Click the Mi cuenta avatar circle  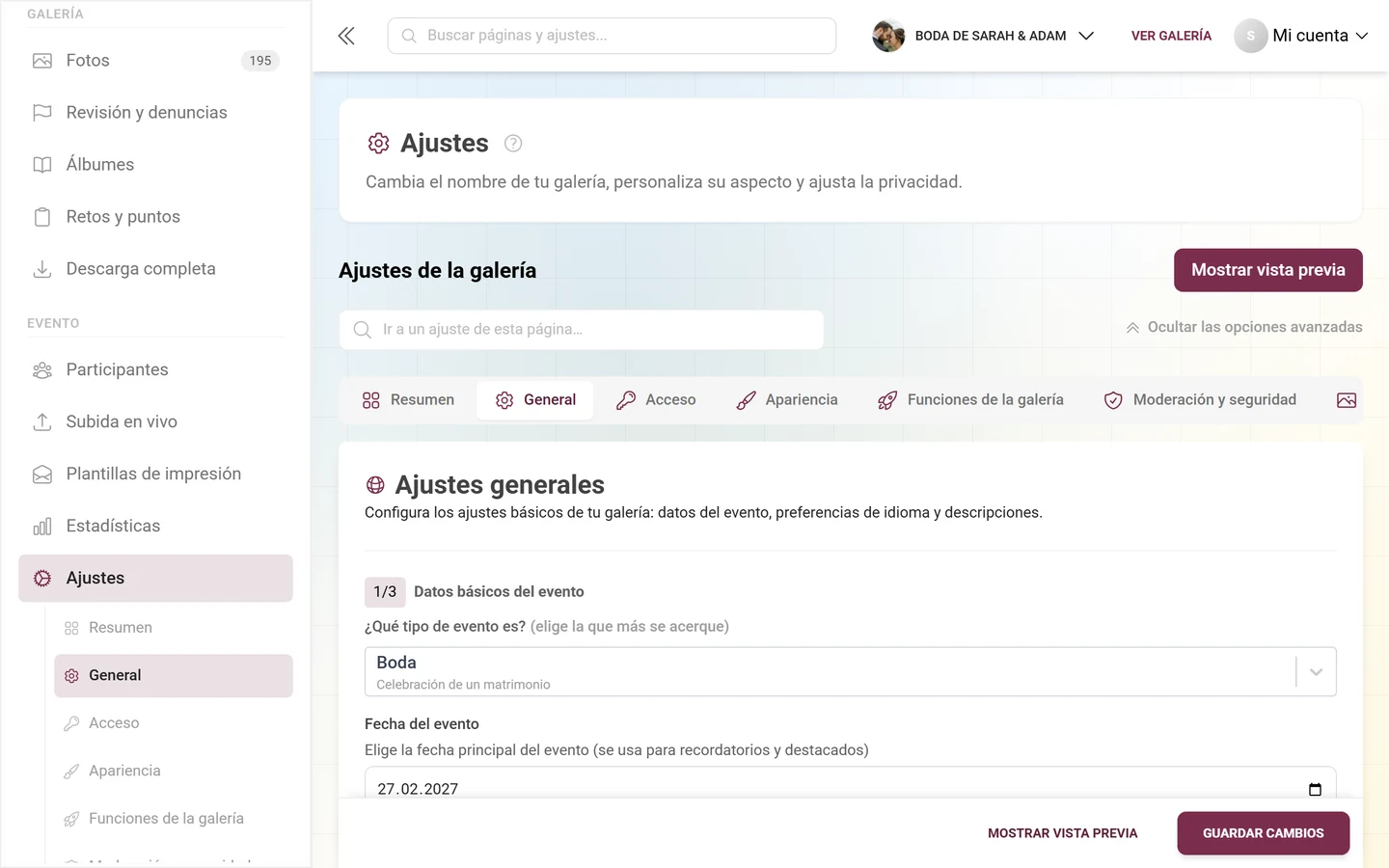1250,36
